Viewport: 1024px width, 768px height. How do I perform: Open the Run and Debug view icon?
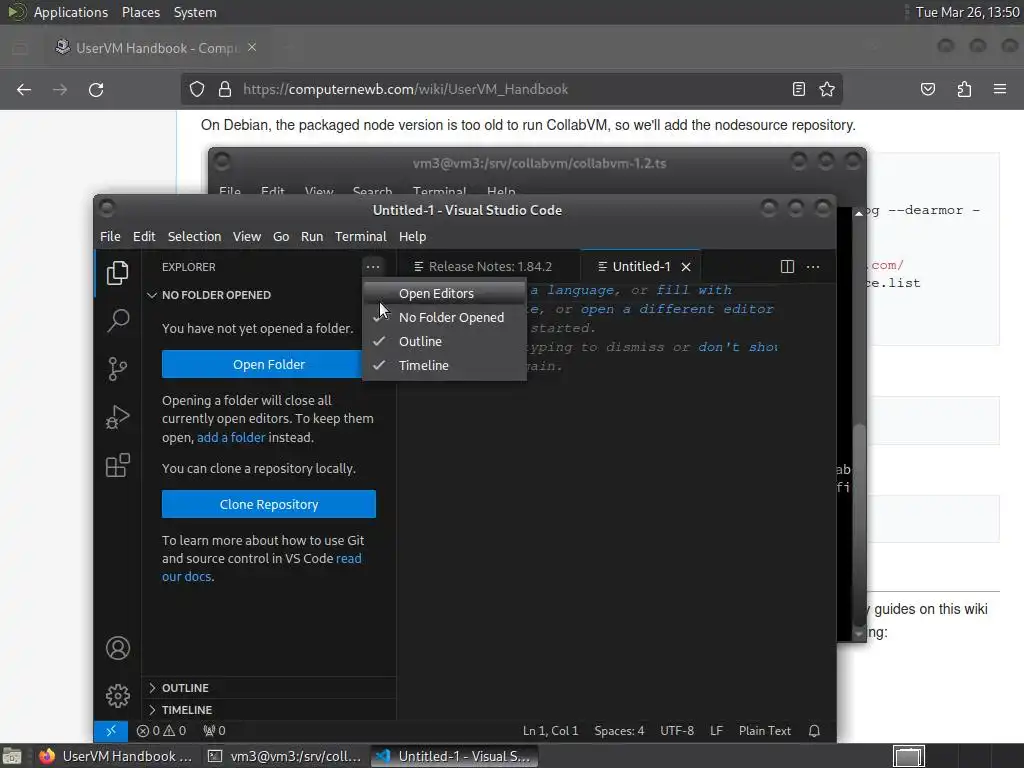(118, 417)
